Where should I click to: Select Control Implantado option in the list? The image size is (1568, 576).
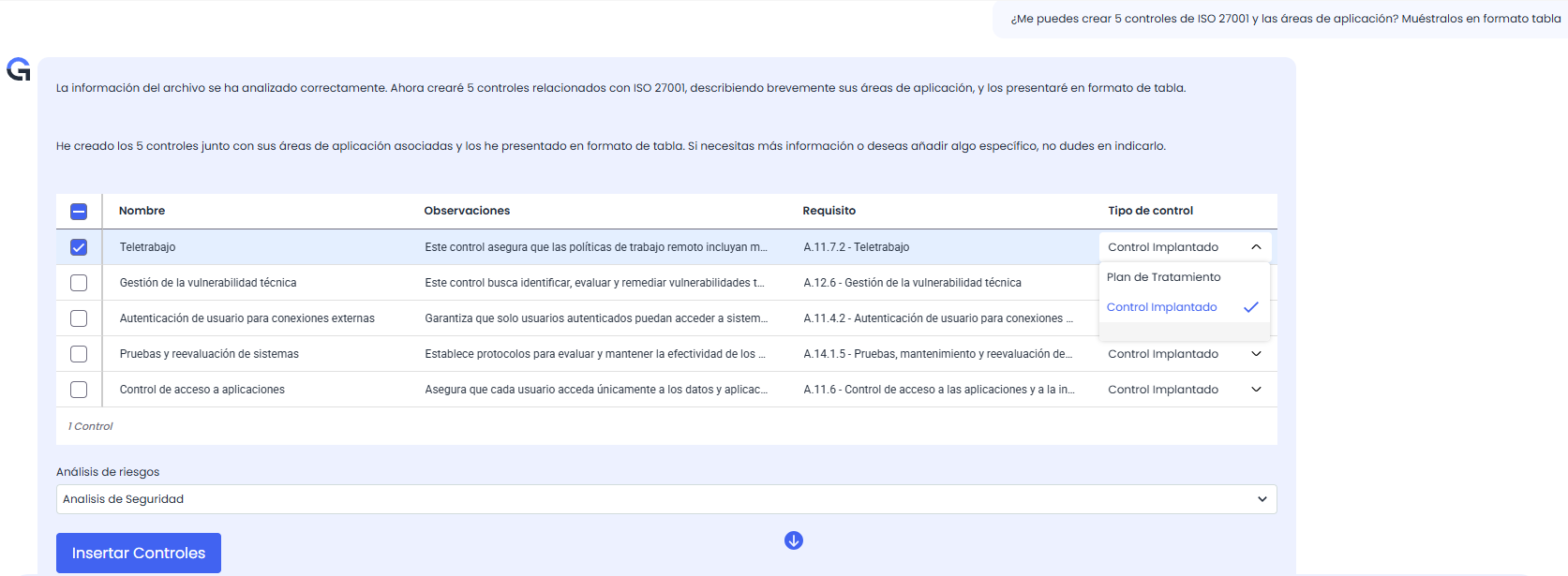coord(1161,307)
